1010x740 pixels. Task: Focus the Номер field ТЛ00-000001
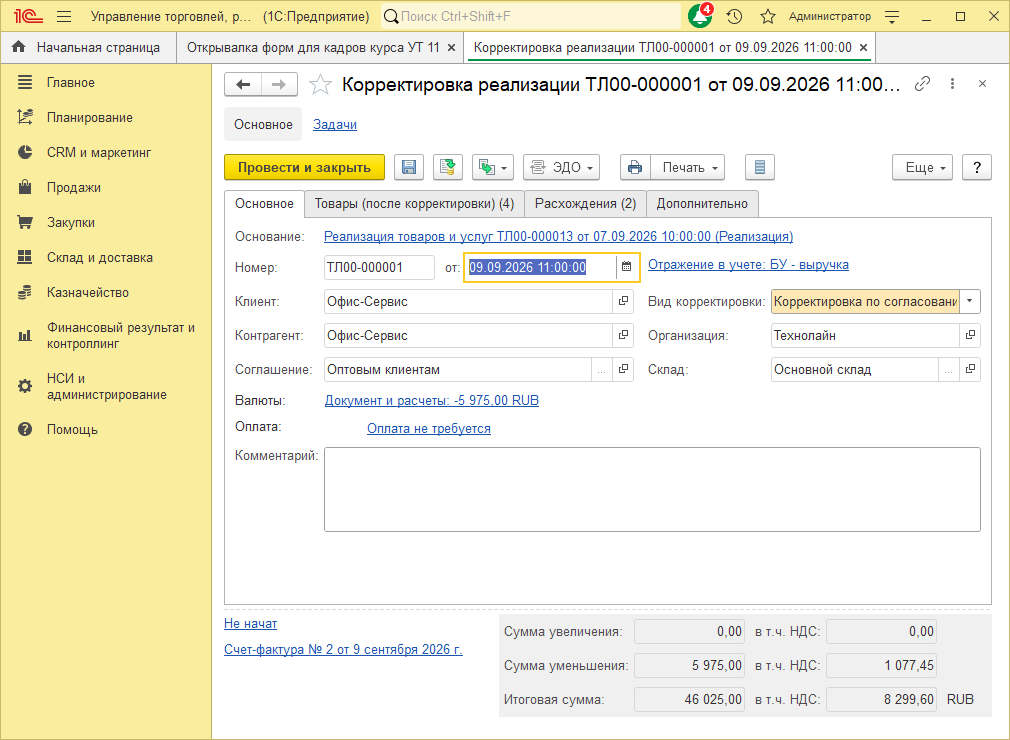coord(379,267)
